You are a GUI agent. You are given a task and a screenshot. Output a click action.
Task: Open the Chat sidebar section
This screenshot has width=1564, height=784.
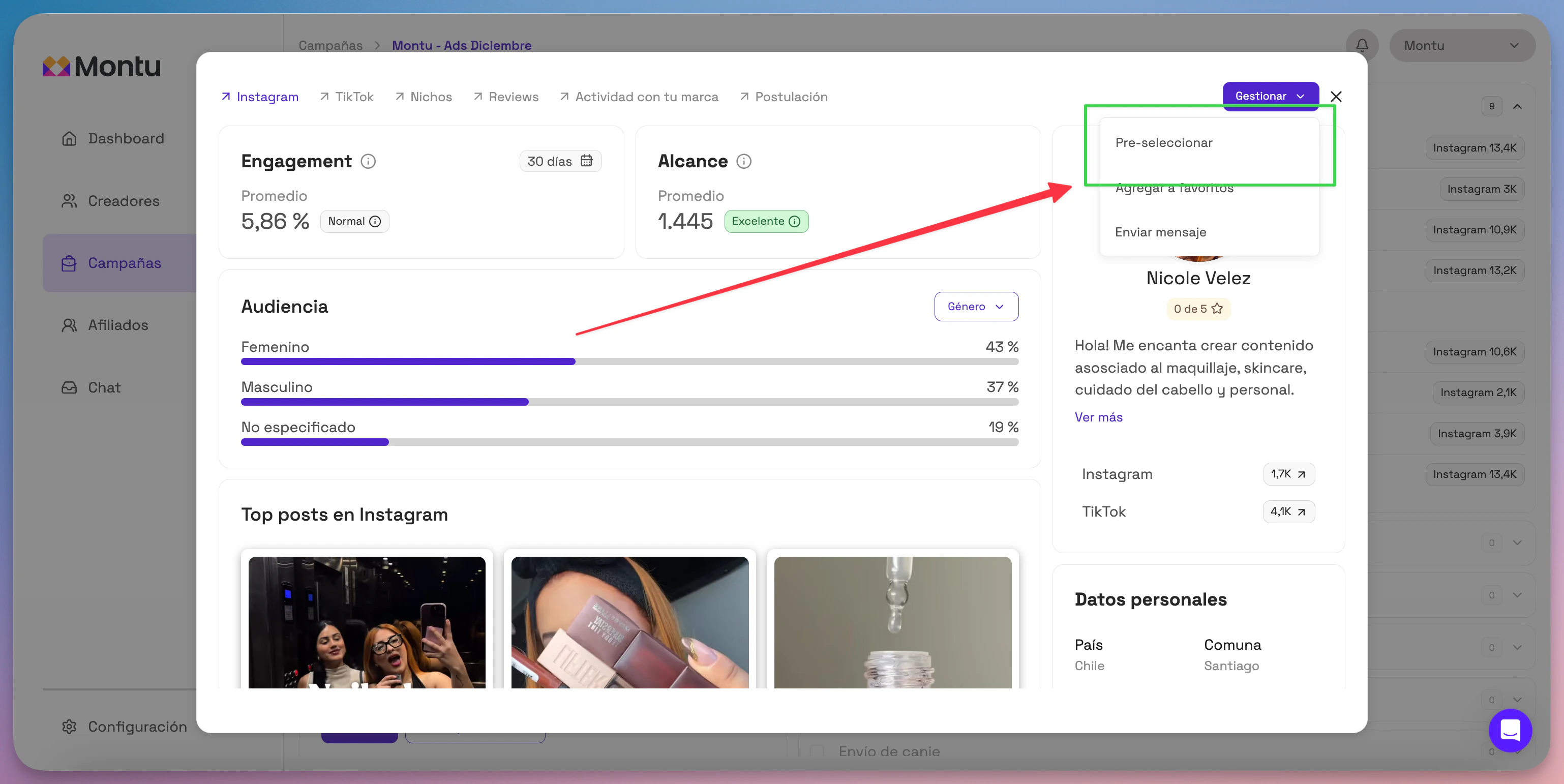click(91, 387)
